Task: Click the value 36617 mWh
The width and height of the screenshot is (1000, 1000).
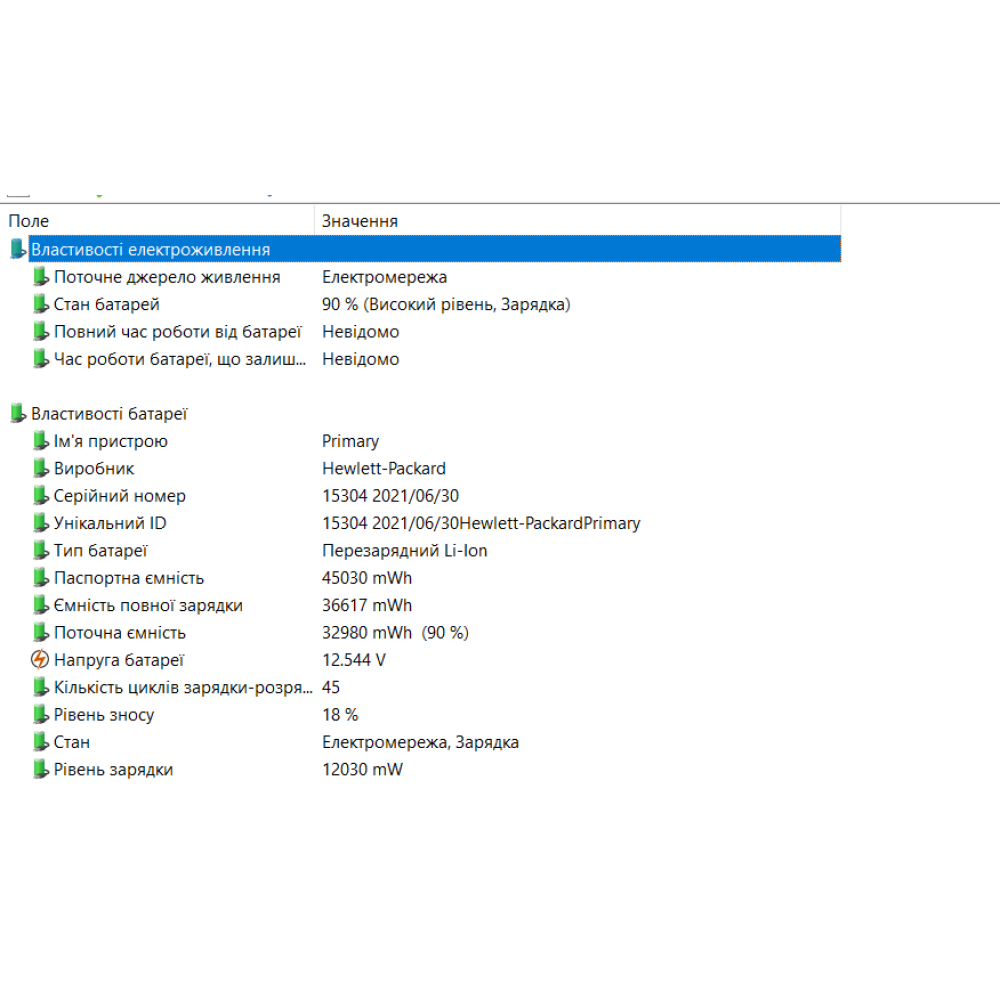Action: (x=367, y=605)
